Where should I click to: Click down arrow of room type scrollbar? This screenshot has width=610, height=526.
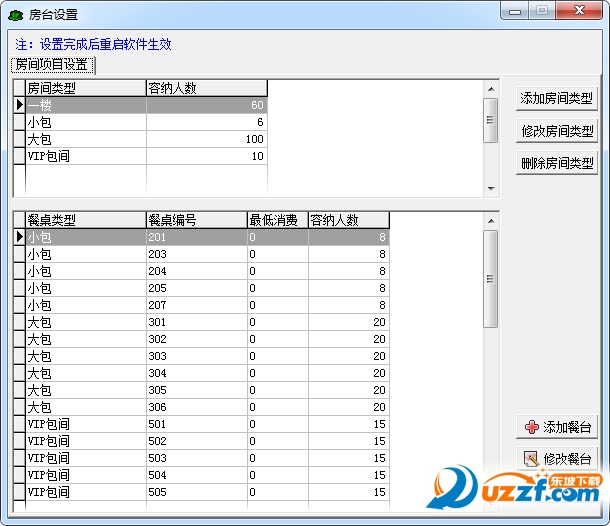coord(491,188)
